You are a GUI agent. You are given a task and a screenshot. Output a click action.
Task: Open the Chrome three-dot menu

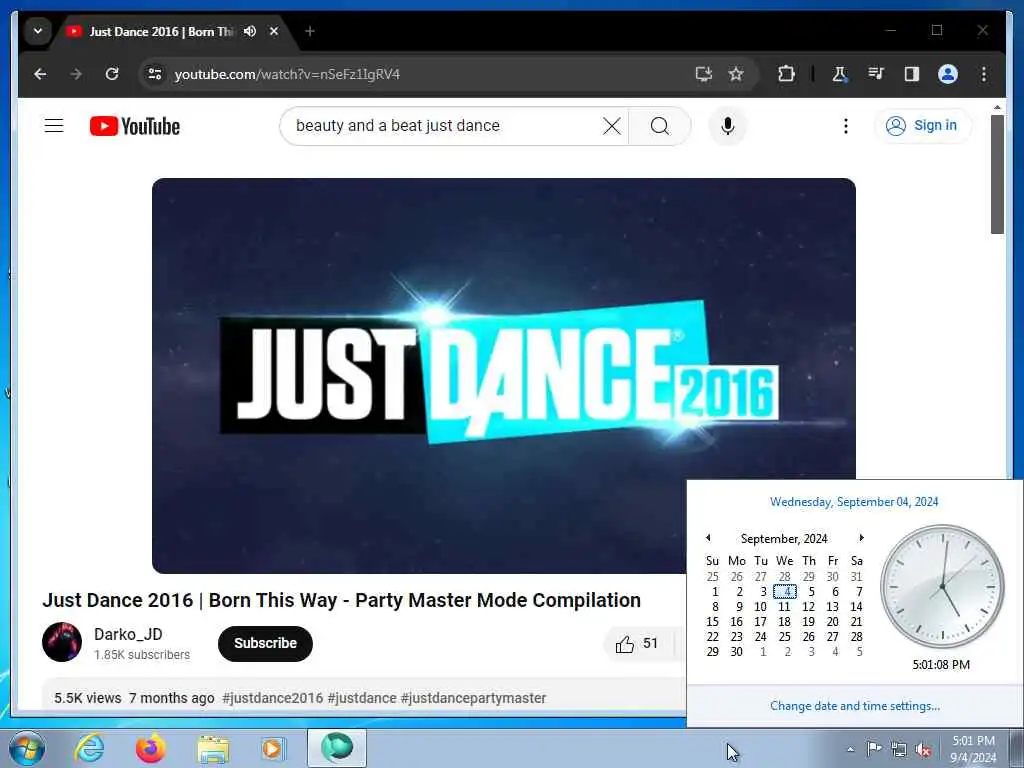tap(984, 74)
